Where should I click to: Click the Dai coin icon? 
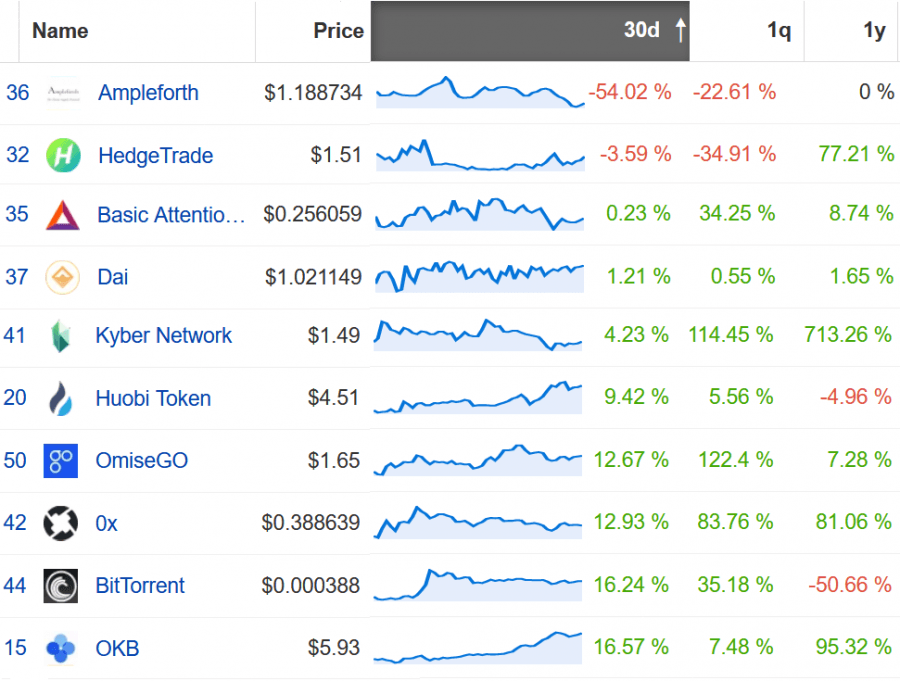click(63, 277)
